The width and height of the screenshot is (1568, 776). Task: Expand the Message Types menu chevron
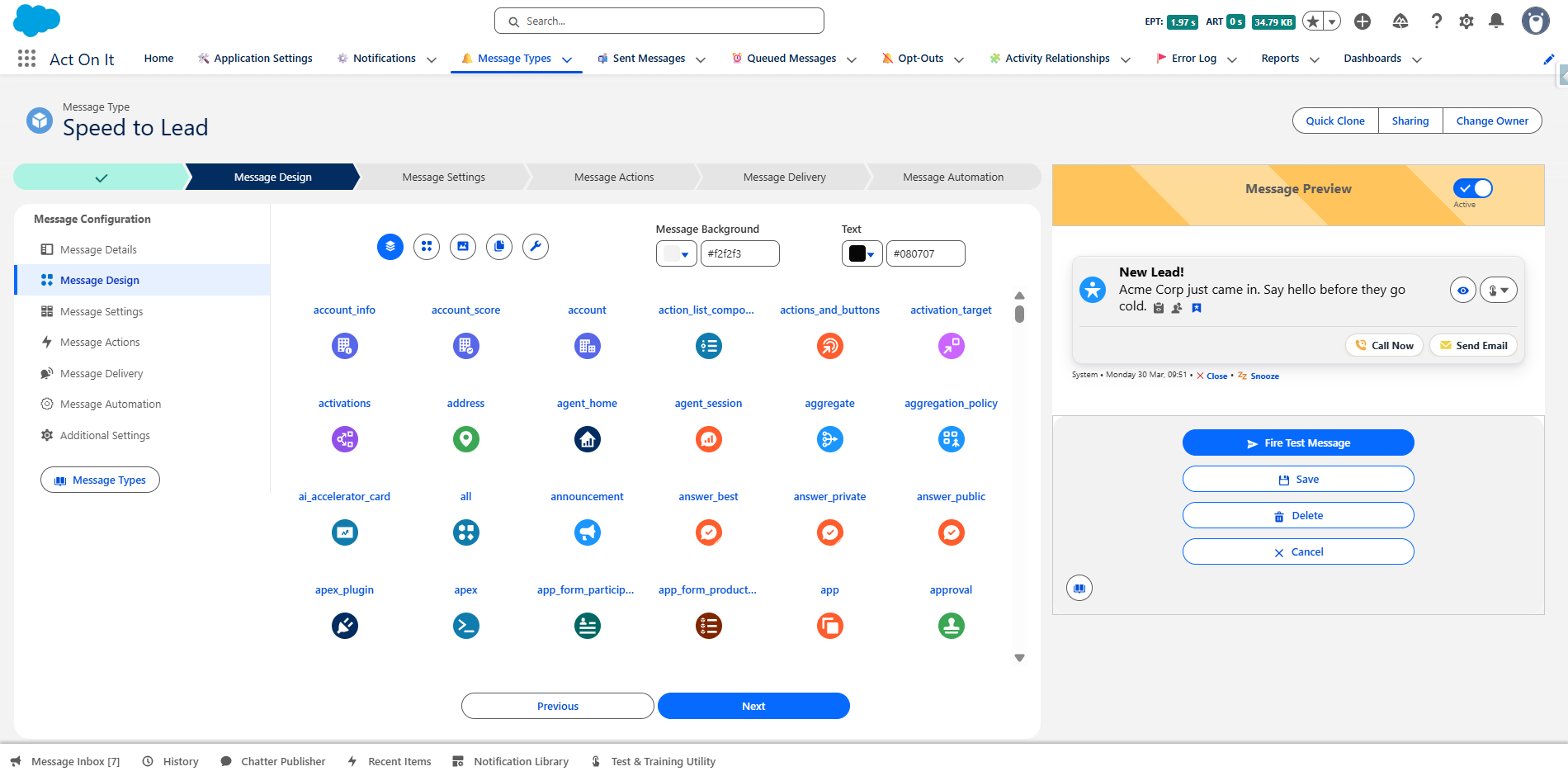[x=567, y=59]
